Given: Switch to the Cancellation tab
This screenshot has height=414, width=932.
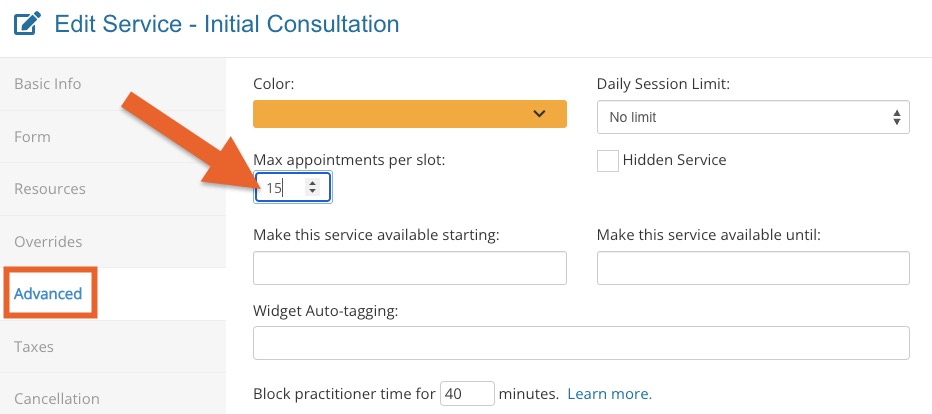Looking at the screenshot, I should [x=57, y=399].
